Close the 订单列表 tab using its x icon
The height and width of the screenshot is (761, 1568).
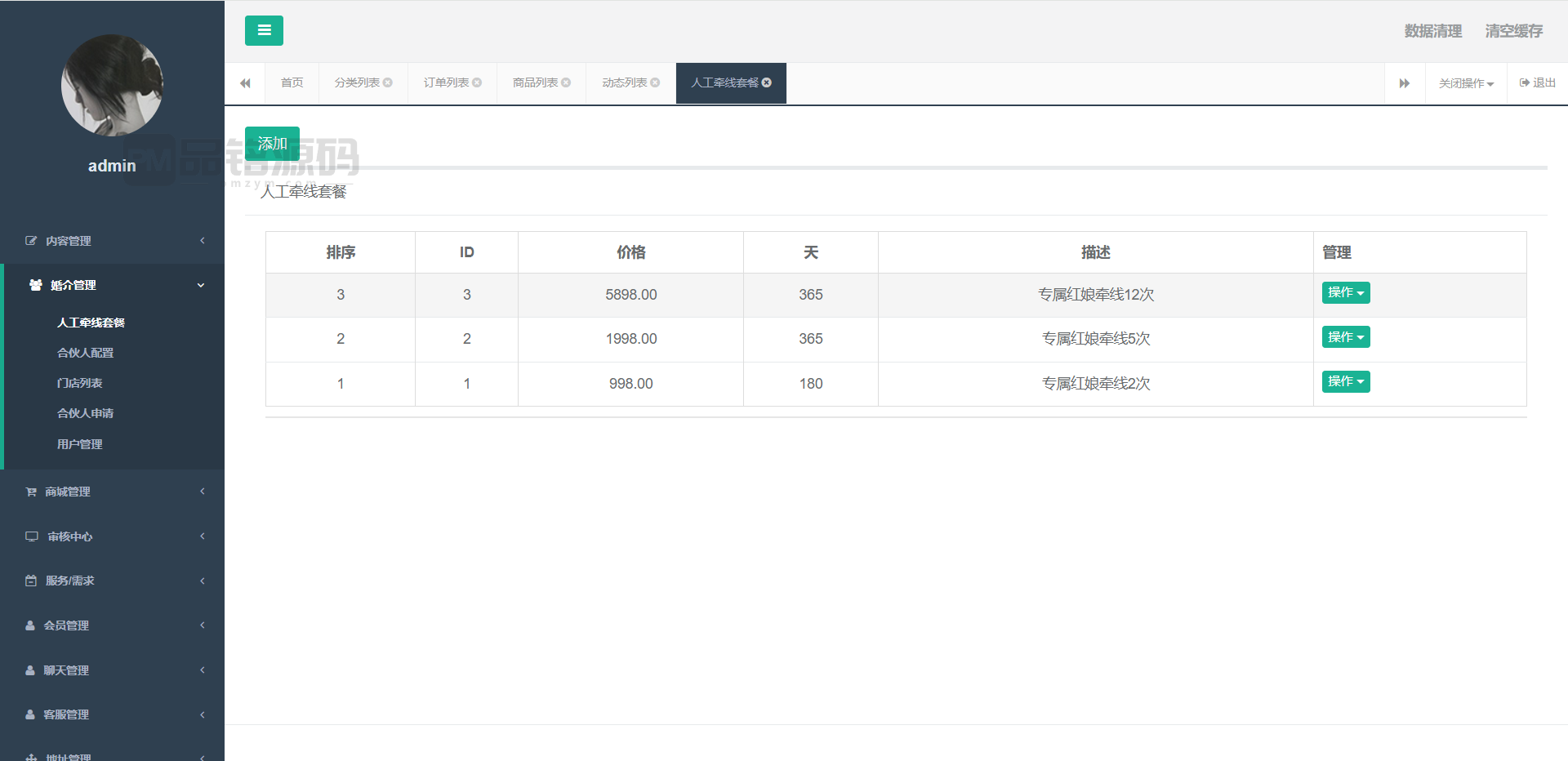pyautogui.click(x=477, y=82)
